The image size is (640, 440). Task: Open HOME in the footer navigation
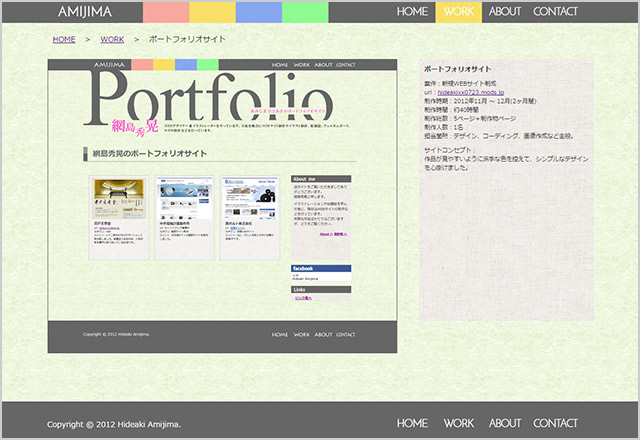click(x=412, y=423)
